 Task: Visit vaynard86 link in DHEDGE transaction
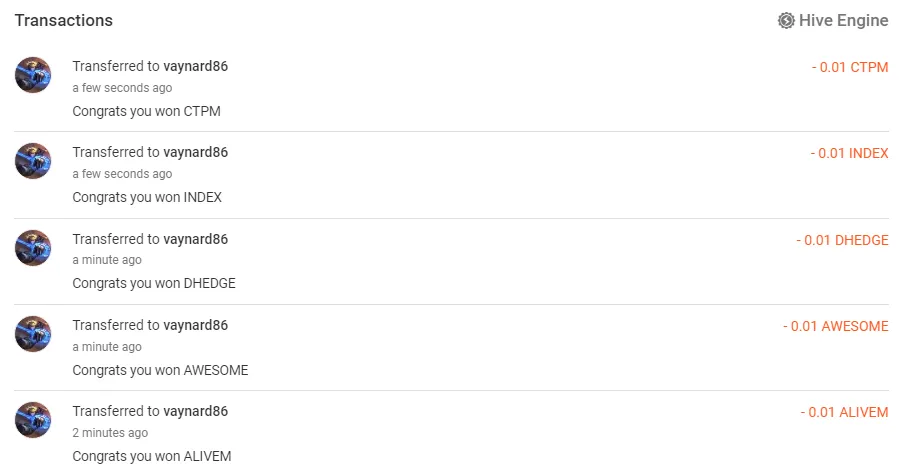point(195,239)
